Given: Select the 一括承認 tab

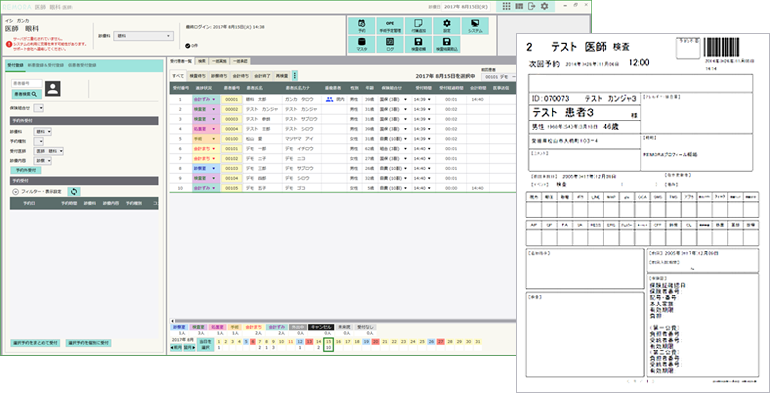Looking at the screenshot, I should tap(241, 61).
